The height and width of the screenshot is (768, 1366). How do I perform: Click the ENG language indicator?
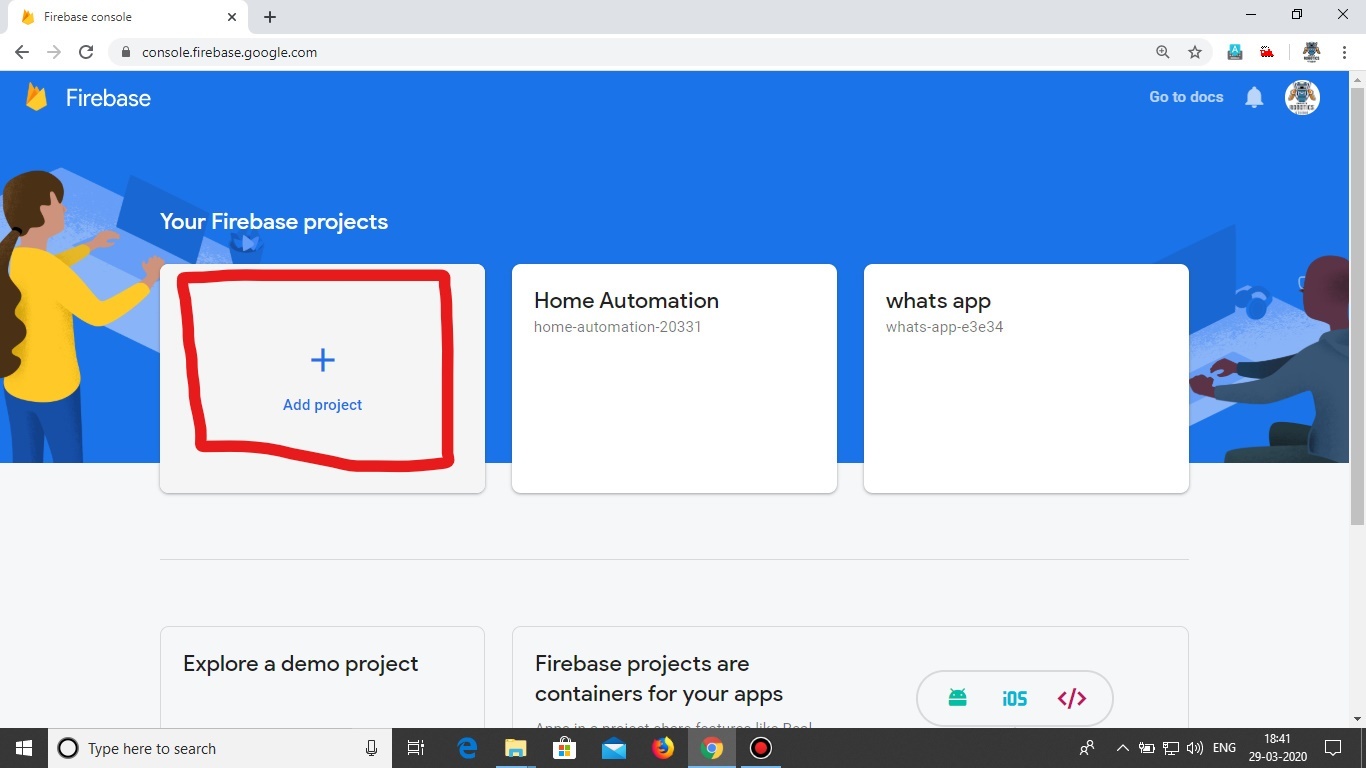(x=1224, y=748)
